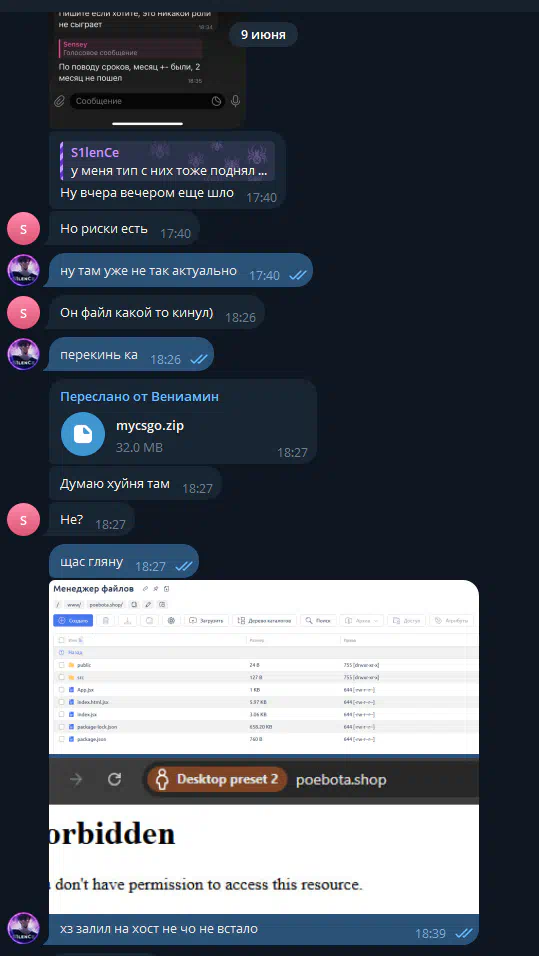Screen dimensions: 539x956
Task: Click the microphone icon in message field
Action: tap(235, 101)
